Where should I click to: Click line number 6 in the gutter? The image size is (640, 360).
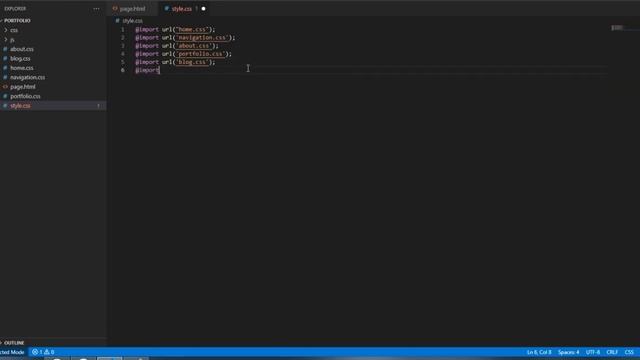point(122,70)
